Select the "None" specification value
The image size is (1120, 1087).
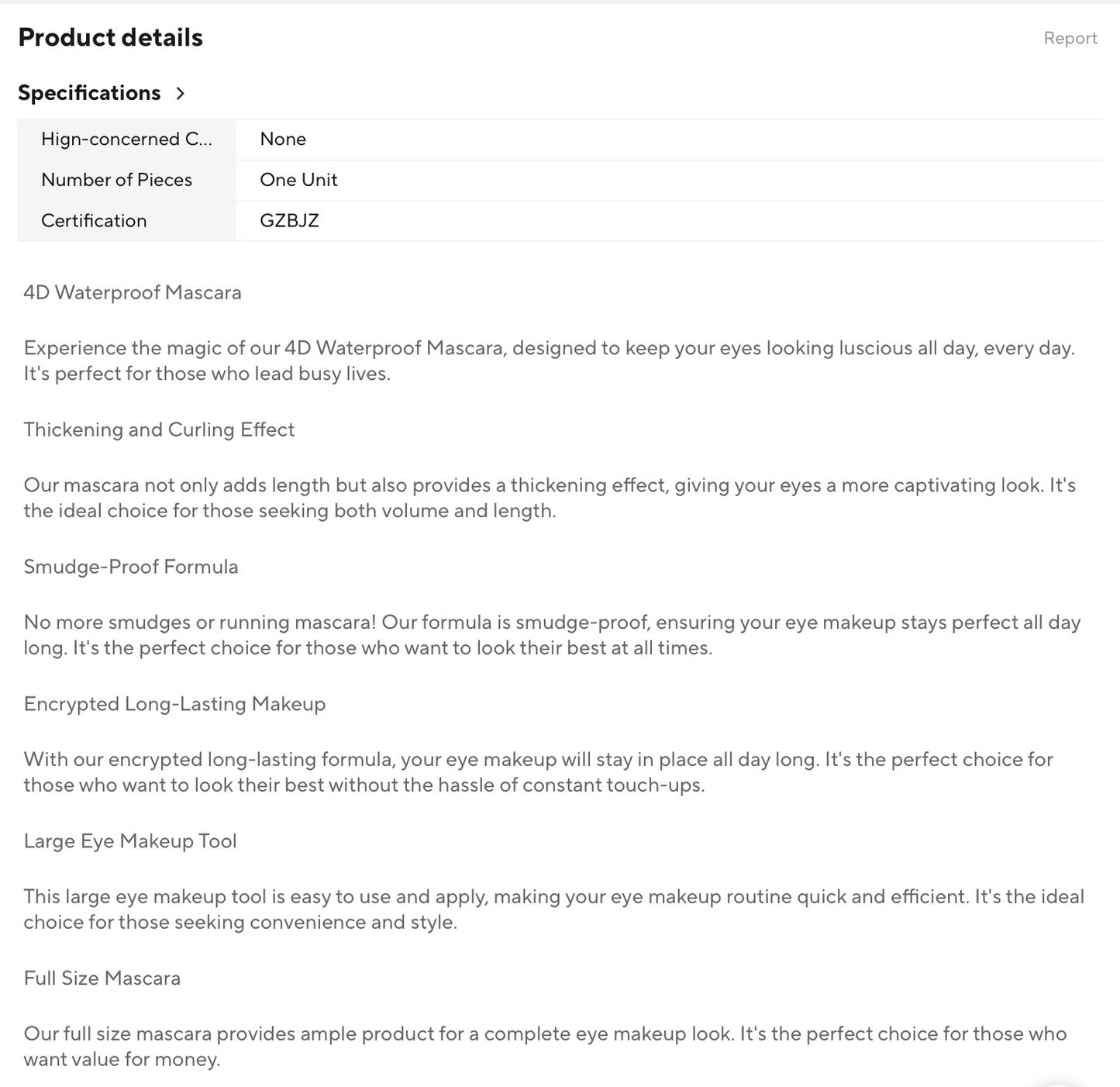[283, 140]
